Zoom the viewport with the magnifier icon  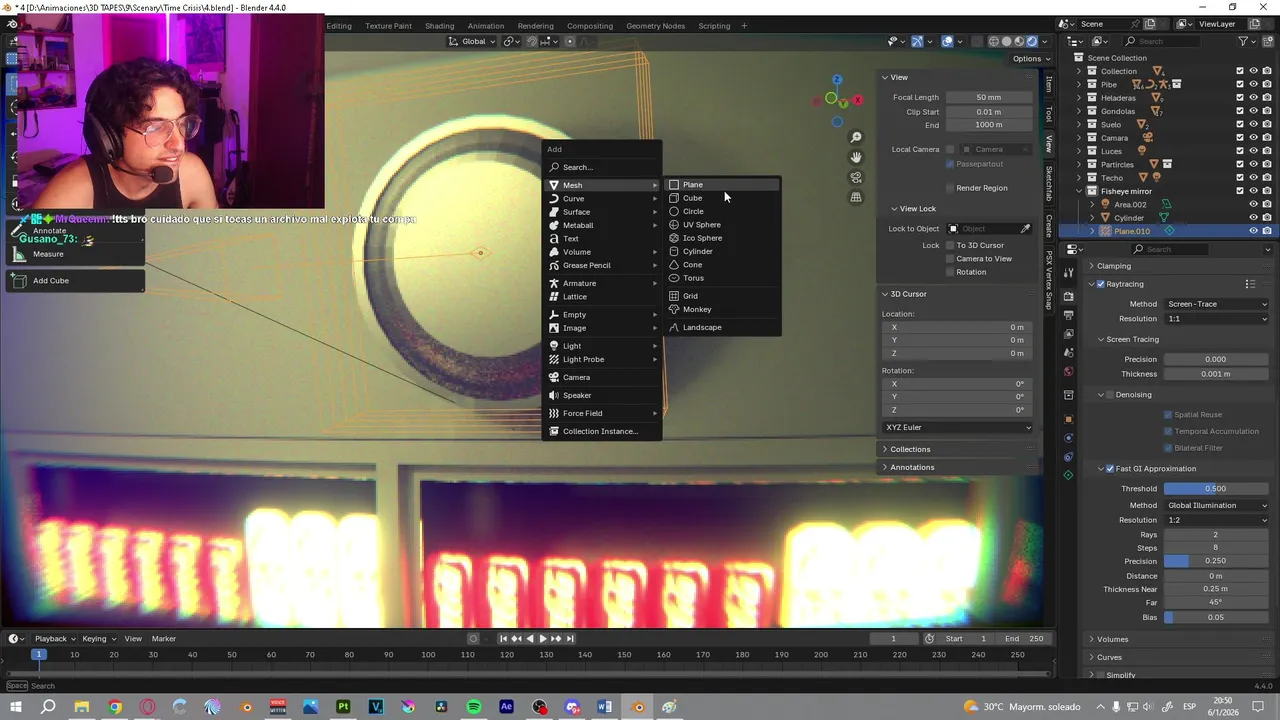click(856, 137)
